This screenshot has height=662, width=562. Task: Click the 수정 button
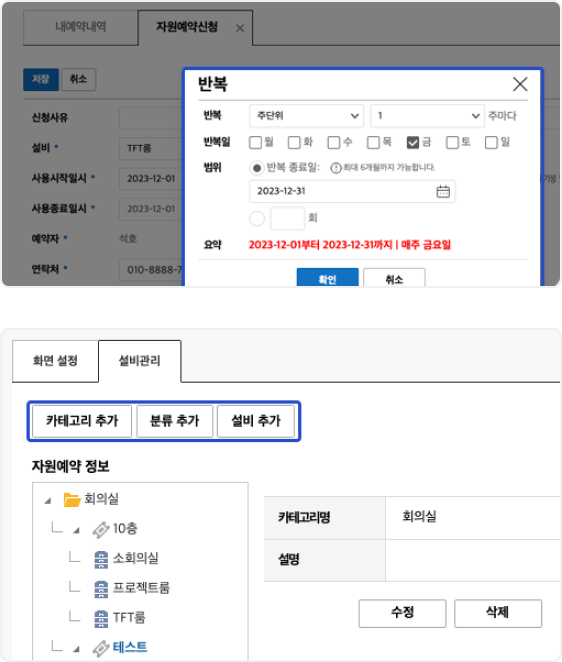[x=402, y=613]
